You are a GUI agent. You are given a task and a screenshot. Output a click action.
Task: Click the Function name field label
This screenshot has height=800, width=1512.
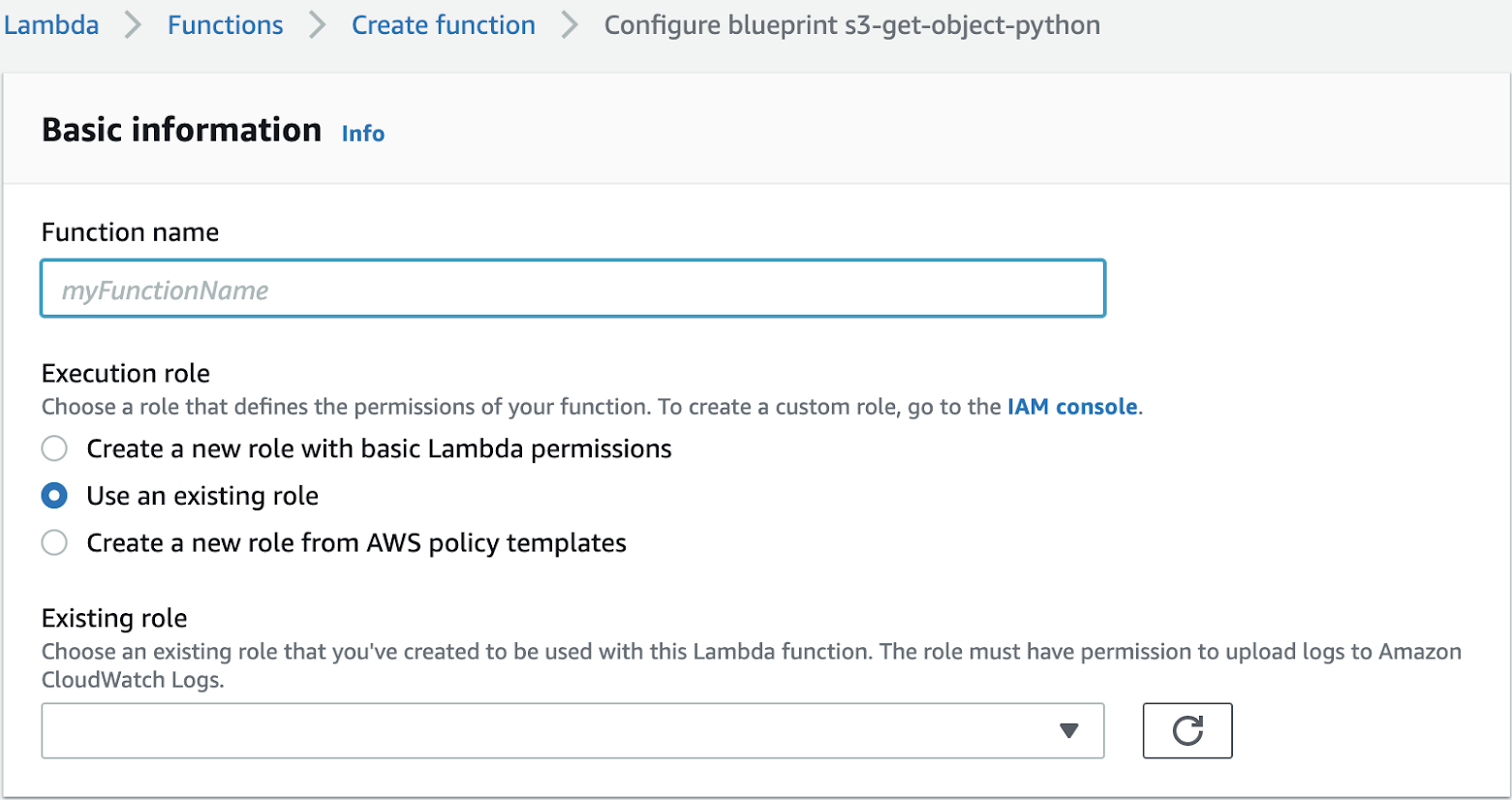(x=131, y=232)
